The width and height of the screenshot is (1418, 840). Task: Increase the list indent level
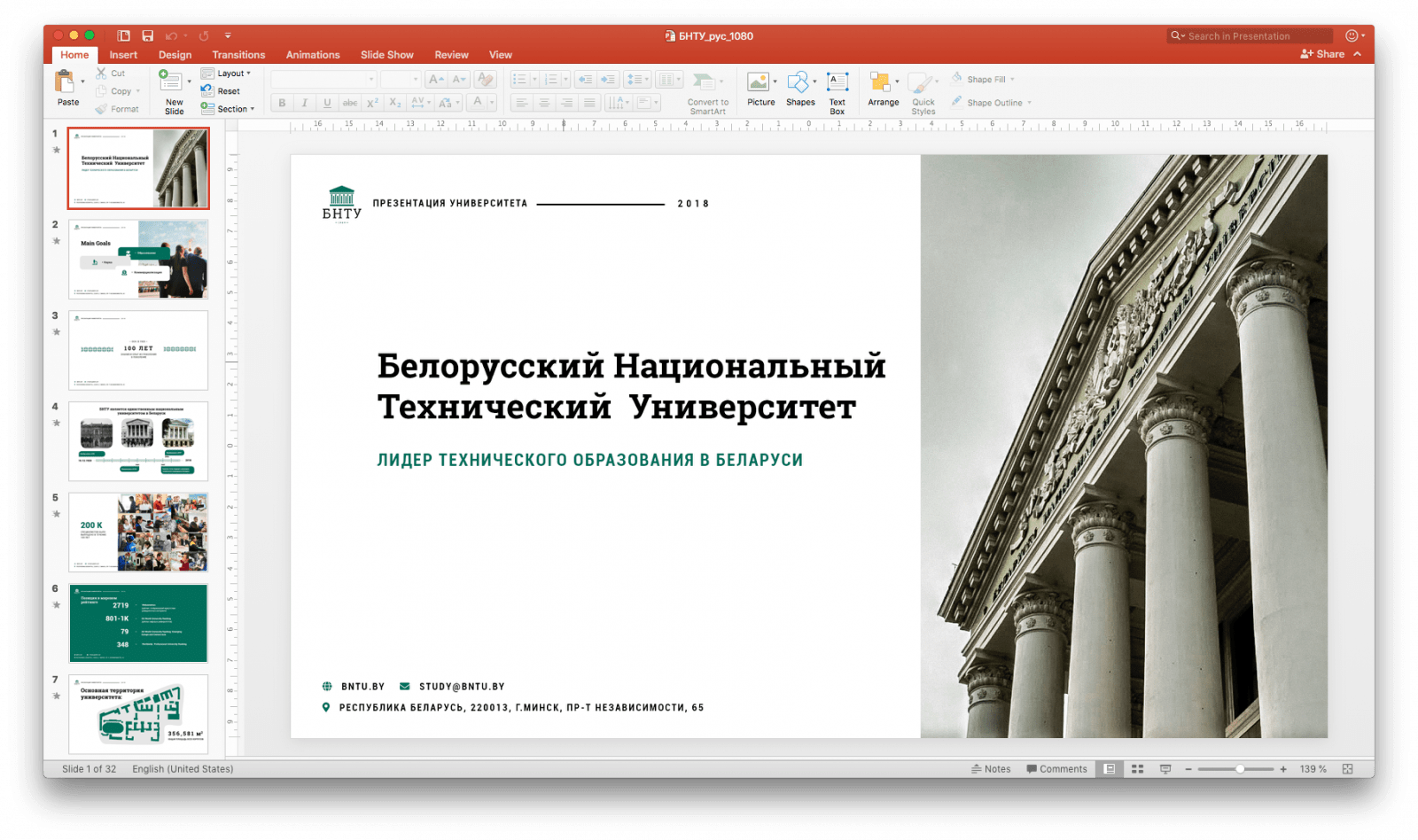[x=608, y=80]
